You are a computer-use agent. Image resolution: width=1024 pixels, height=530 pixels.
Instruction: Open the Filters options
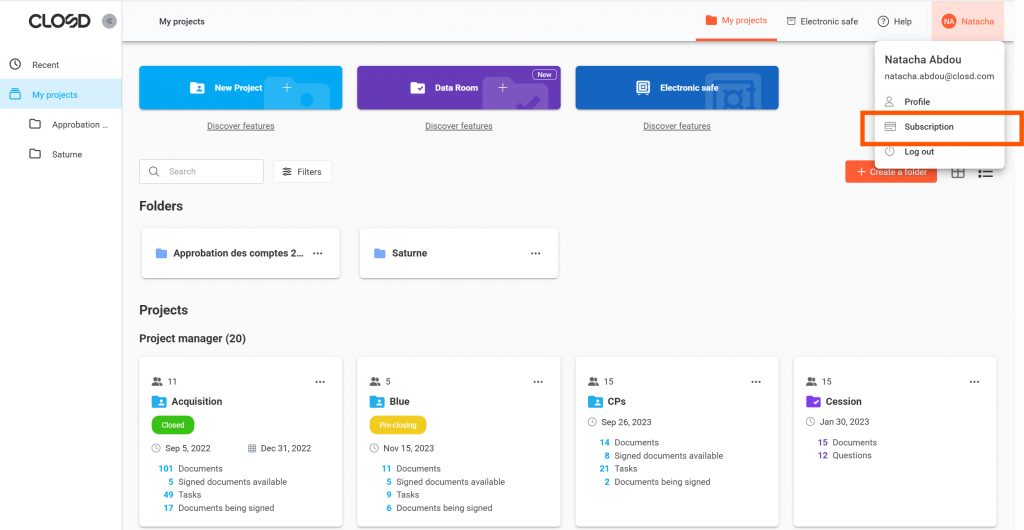pos(302,172)
